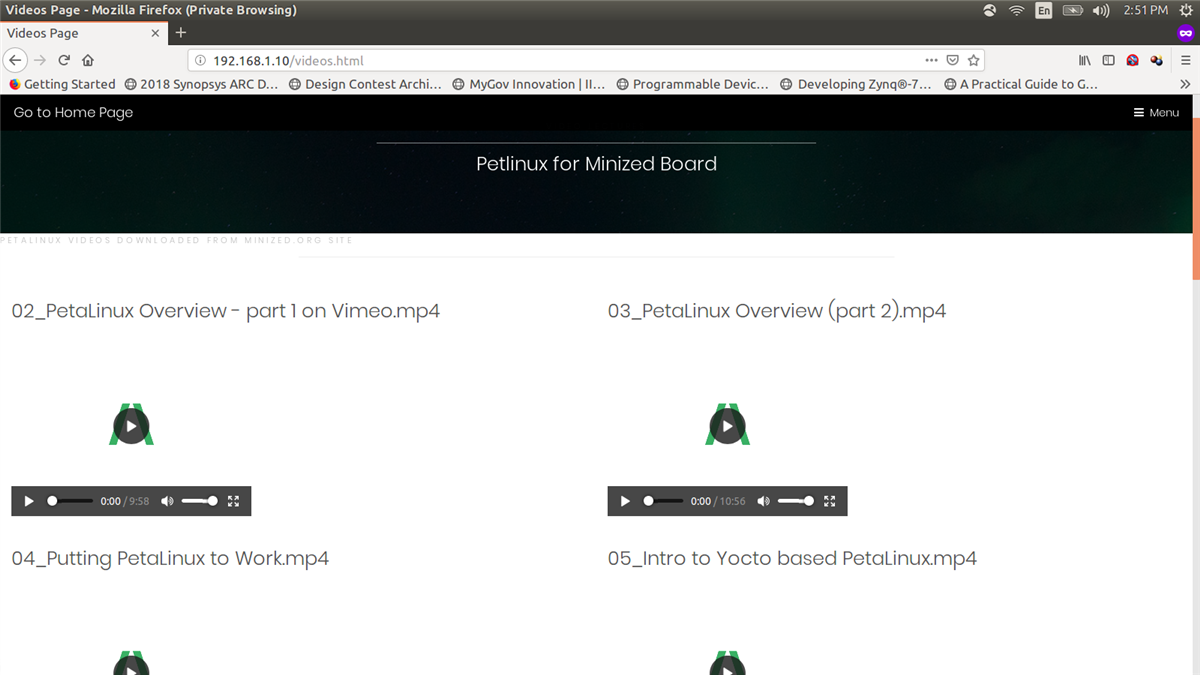This screenshot has height=675, width=1200.
Task: Play 05_Intro to Yocto video overlay button
Action: point(727,665)
